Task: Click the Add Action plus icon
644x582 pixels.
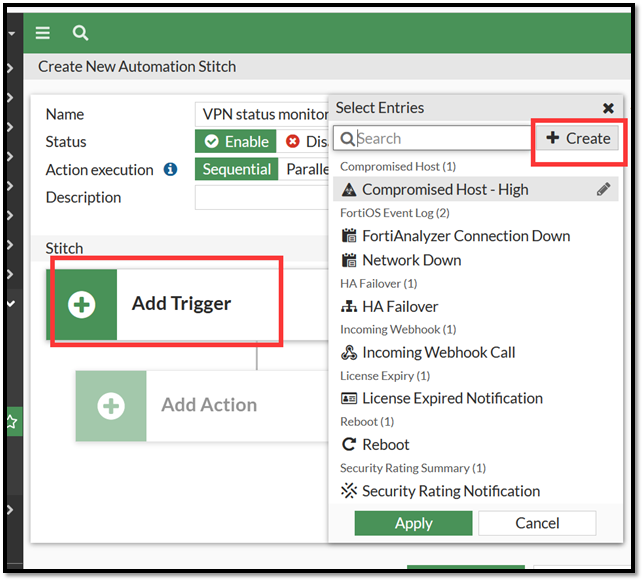Action: [x=111, y=406]
